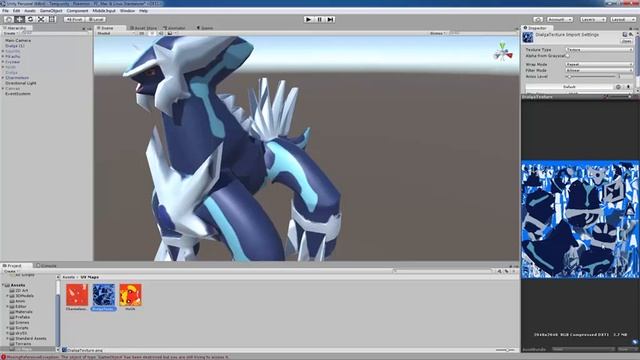Toggle scene lighting button
640x360 pixels.
tap(151, 33)
